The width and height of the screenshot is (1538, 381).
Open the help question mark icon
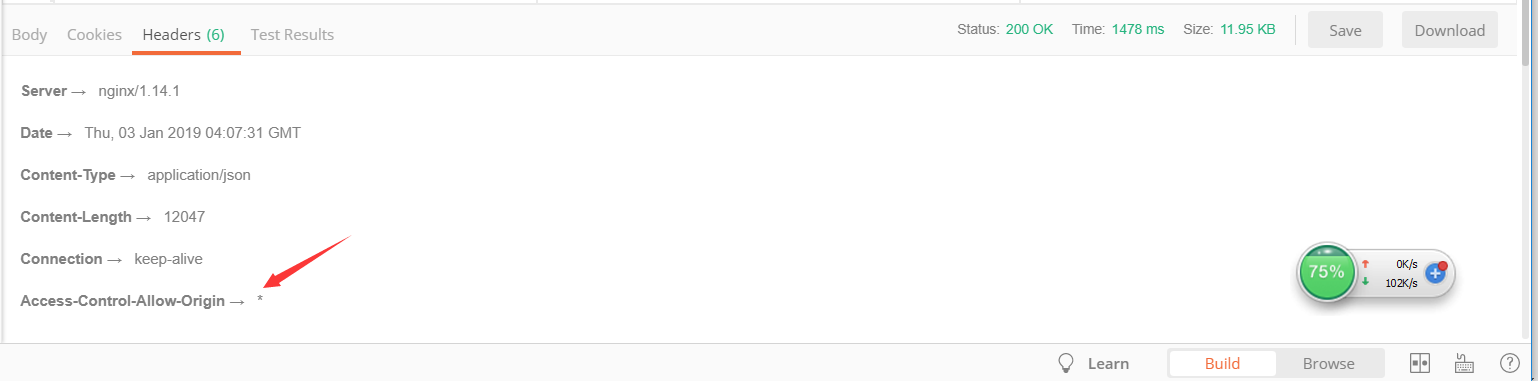(x=1511, y=363)
